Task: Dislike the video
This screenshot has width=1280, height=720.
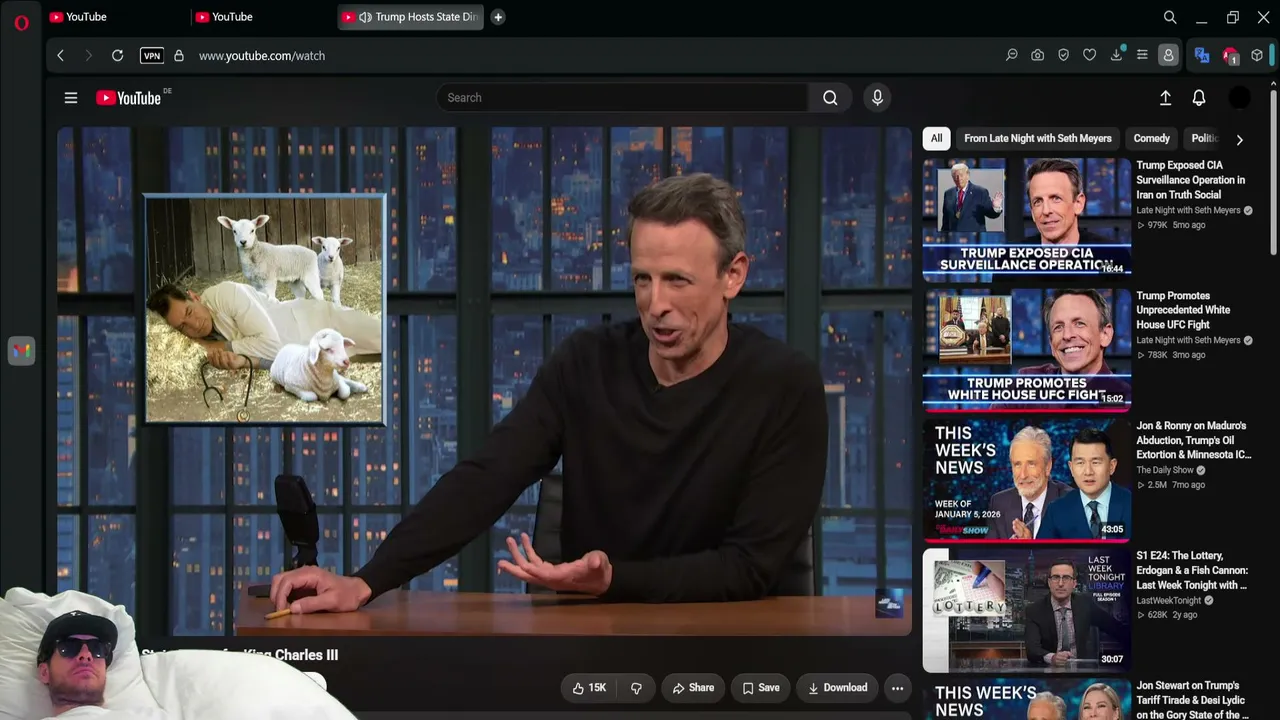Action: pos(636,688)
